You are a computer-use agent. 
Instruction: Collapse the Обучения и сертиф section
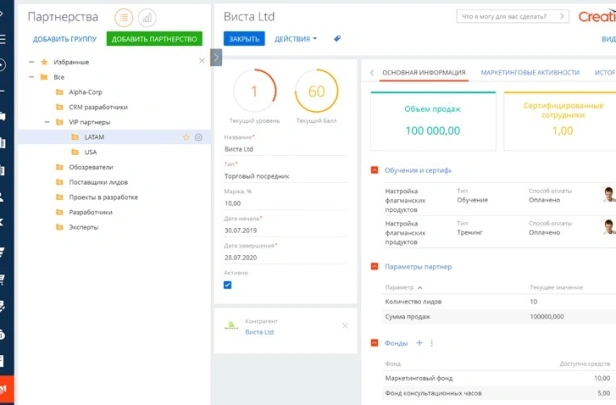tap(375, 170)
